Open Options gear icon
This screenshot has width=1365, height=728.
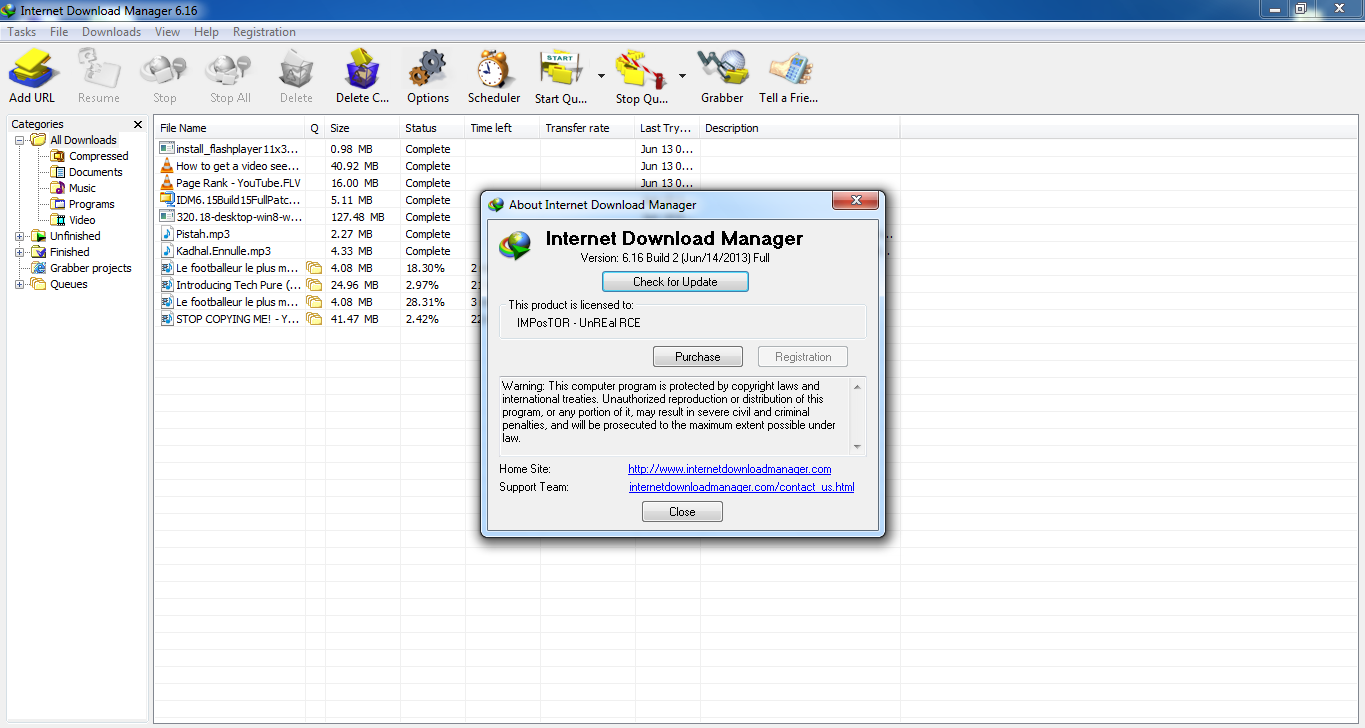428,77
